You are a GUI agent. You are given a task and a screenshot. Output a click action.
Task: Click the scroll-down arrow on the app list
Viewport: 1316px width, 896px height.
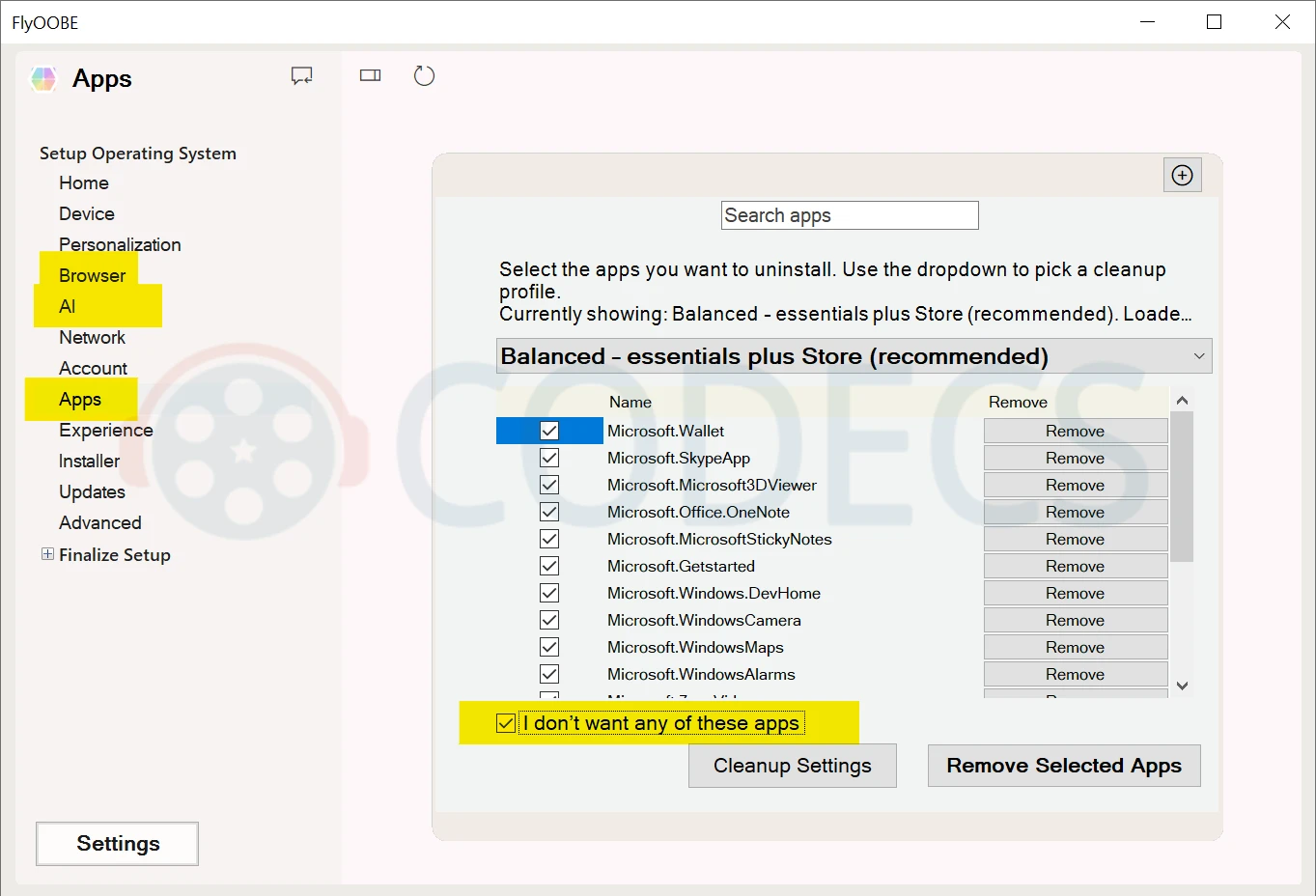(x=1182, y=686)
